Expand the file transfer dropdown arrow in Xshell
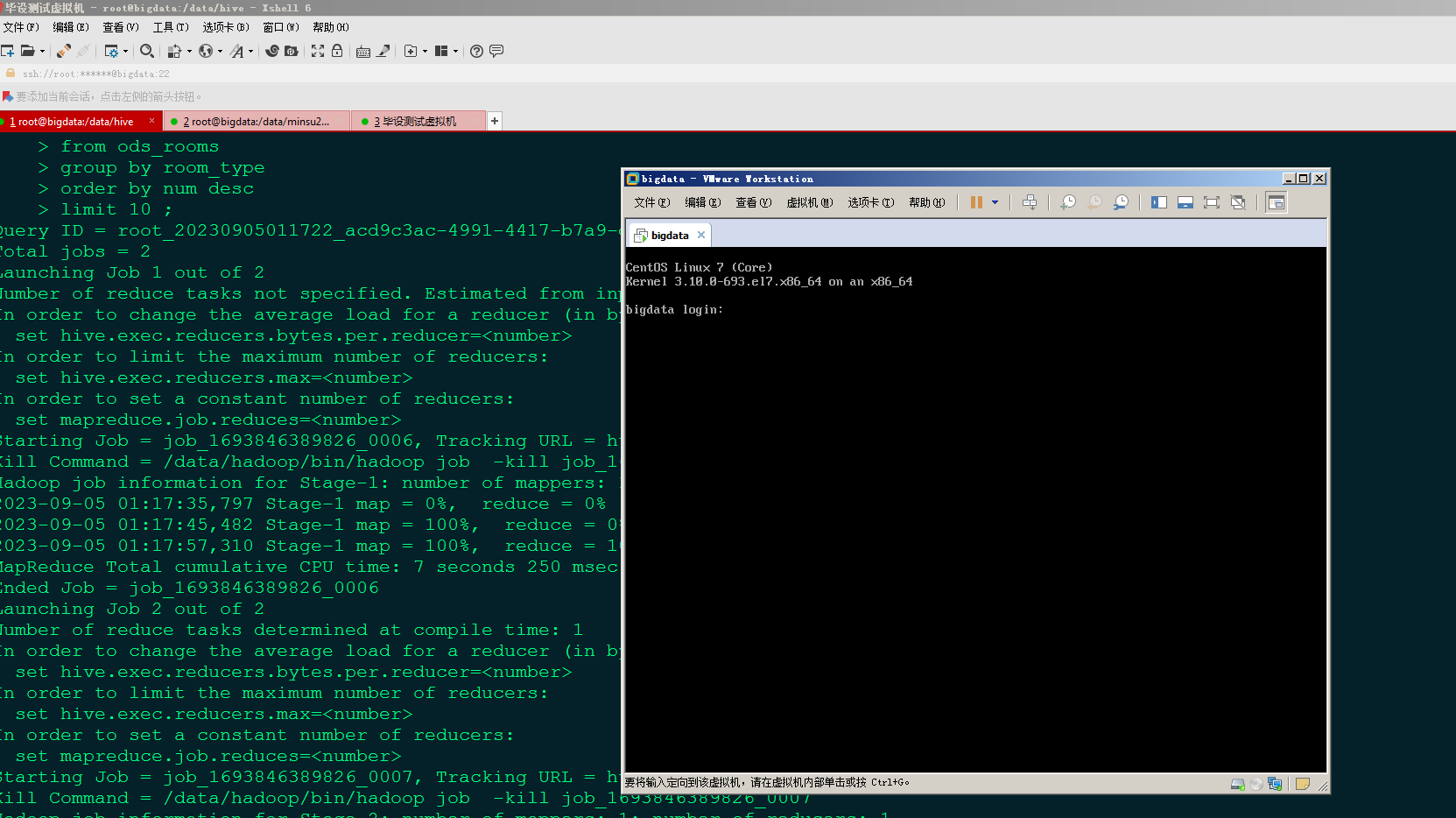The height and width of the screenshot is (818, 1456). tap(189, 51)
